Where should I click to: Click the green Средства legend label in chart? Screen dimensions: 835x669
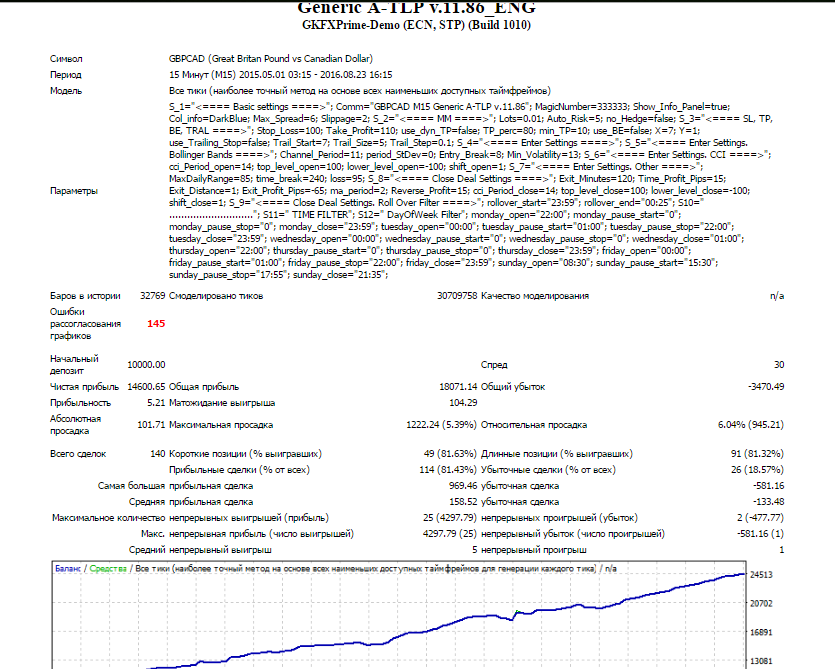click(x=108, y=569)
